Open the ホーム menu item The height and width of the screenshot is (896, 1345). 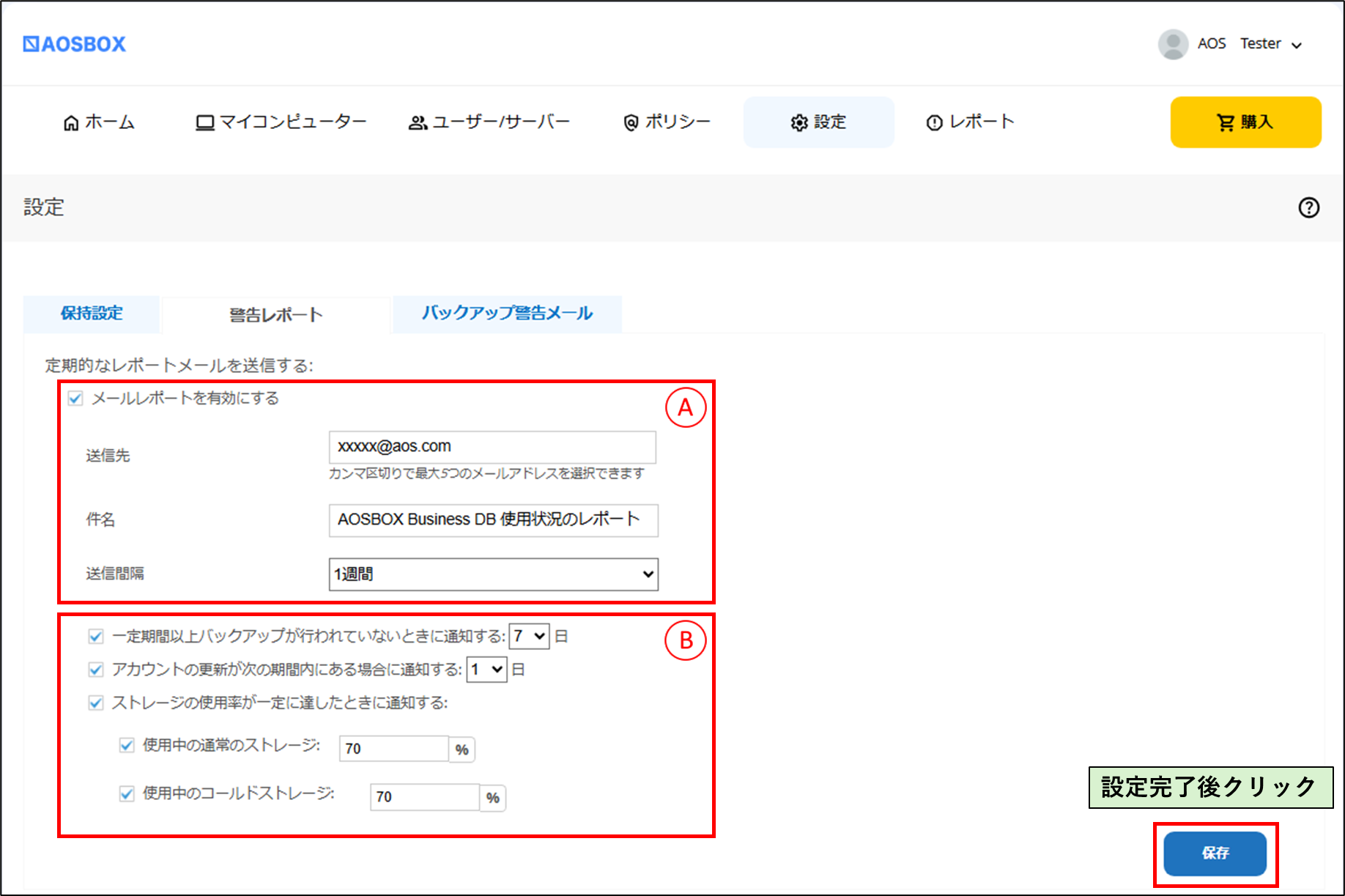[99, 122]
